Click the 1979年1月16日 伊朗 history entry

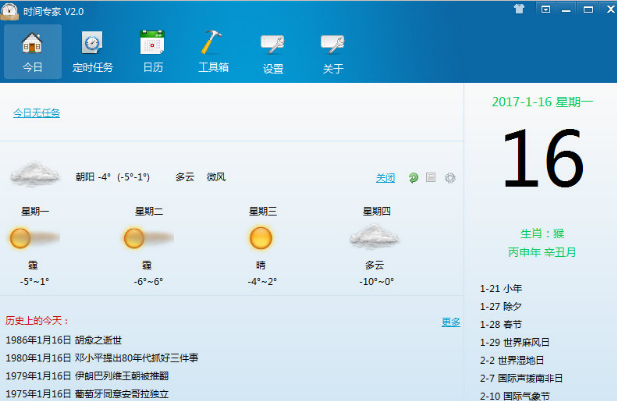tap(87, 376)
